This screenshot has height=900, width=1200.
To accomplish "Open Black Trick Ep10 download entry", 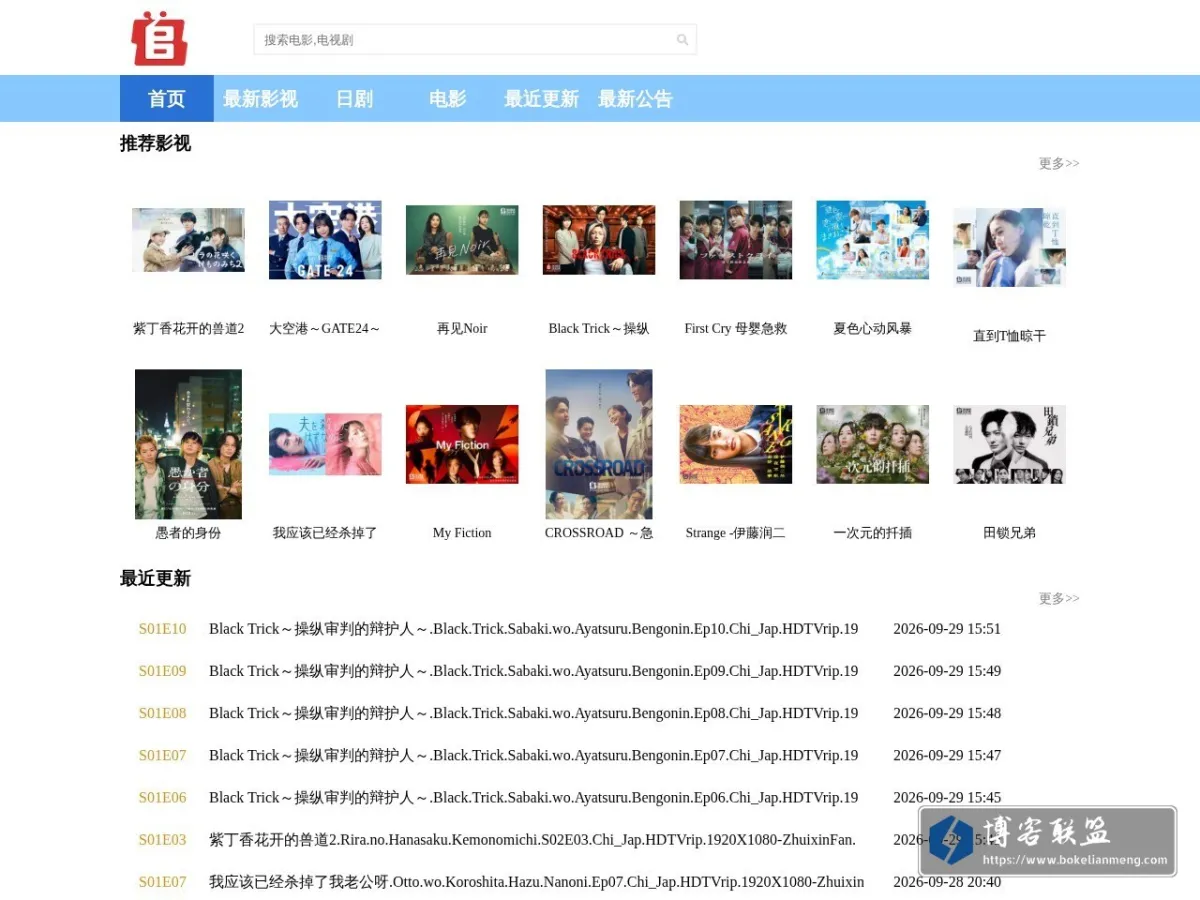I will tap(533, 629).
